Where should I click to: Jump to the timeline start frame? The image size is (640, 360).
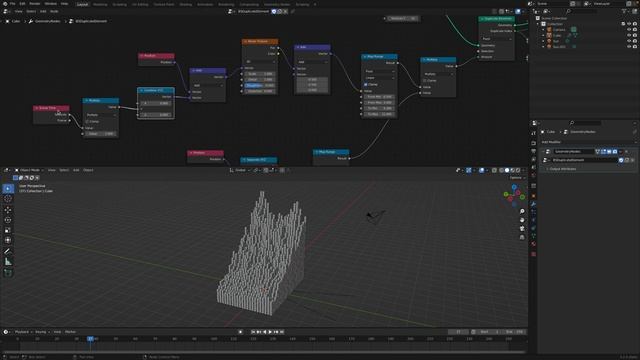pyautogui.click(x=253, y=332)
